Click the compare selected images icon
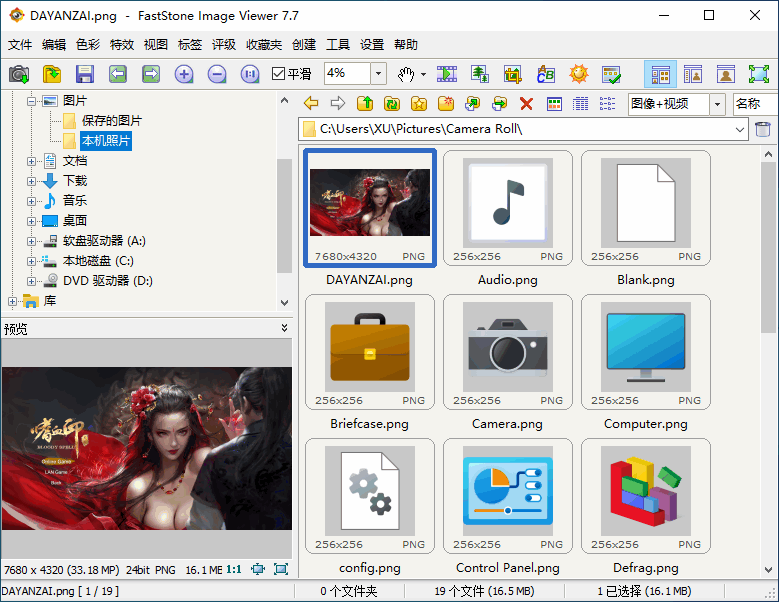Image resolution: width=779 pixels, height=602 pixels. [x=611, y=75]
